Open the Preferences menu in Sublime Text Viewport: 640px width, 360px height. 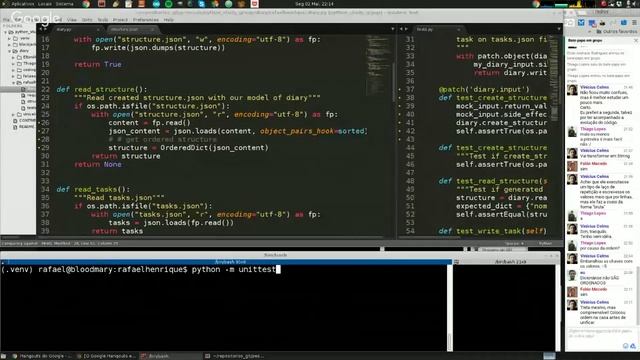[x=146, y=20]
